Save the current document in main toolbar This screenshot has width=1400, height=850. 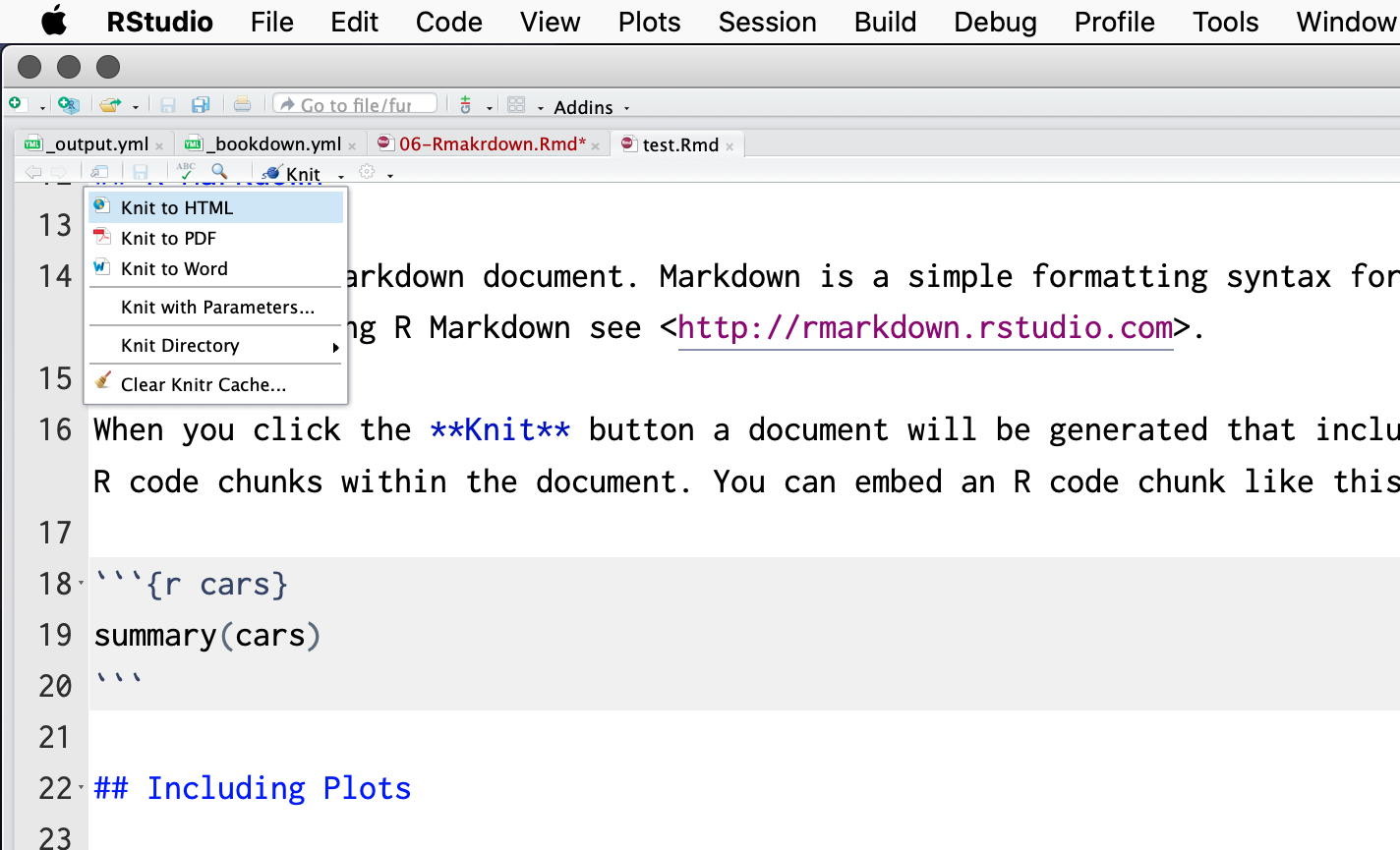click(168, 105)
